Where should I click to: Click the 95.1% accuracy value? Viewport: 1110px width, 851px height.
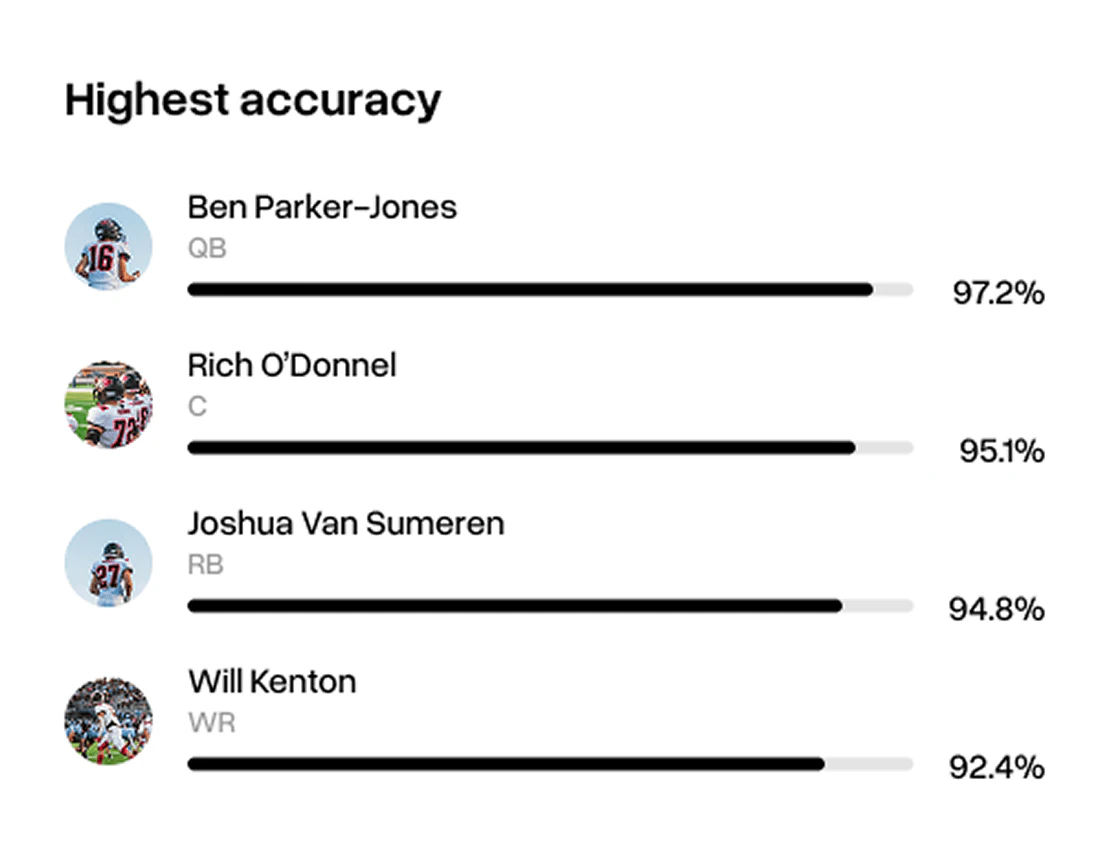[x=1001, y=451]
